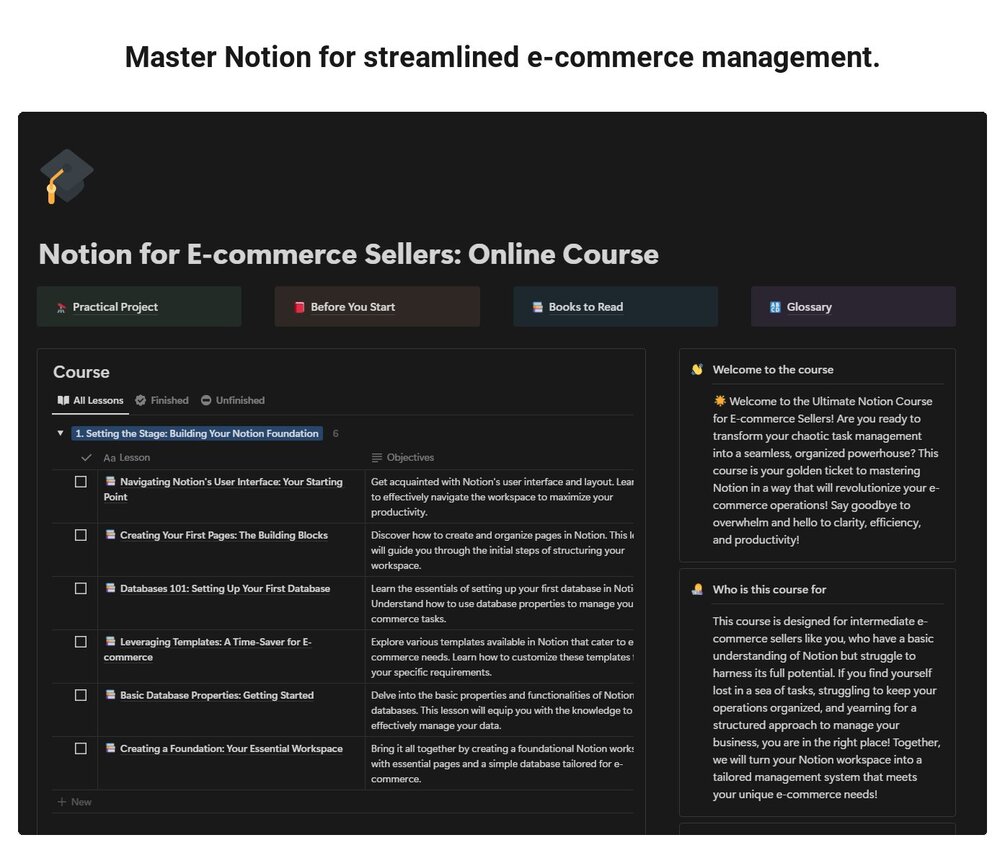The width and height of the screenshot is (1005, 853).
Task: Click the stacked books icon beside Books to Read
Action: click(538, 307)
